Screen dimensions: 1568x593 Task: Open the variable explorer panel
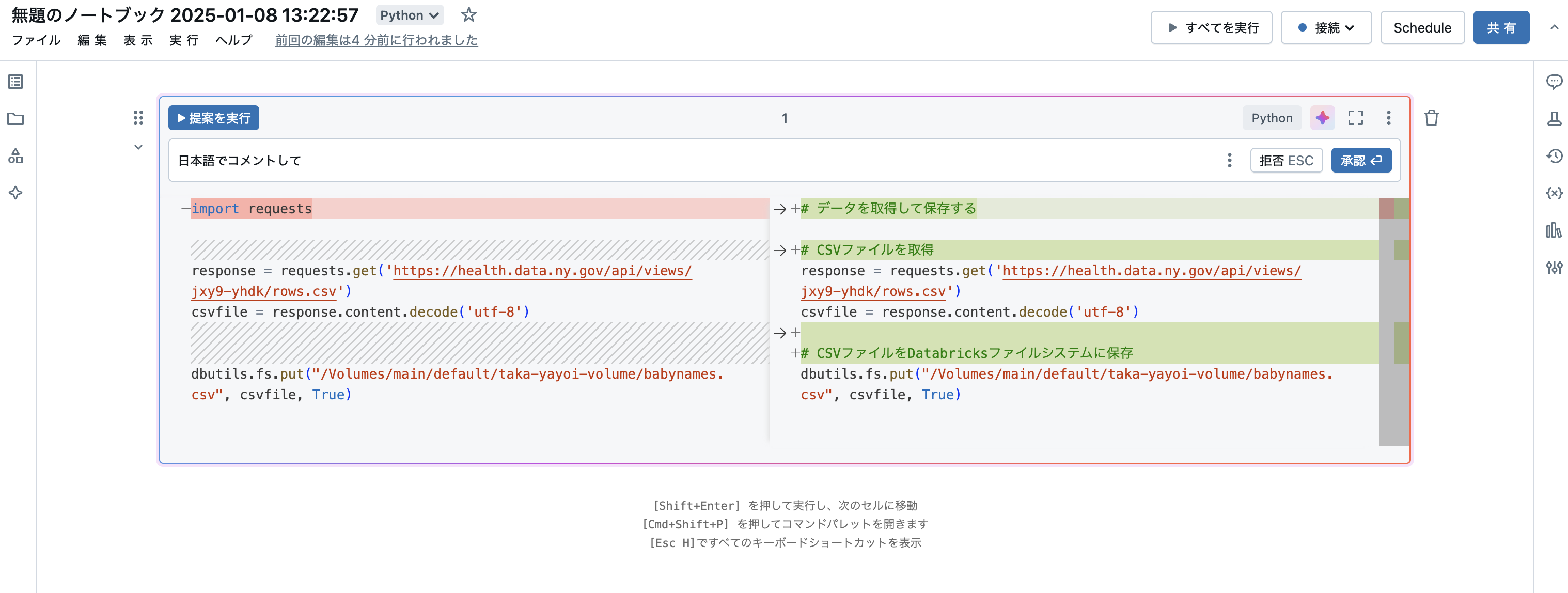click(1555, 193)
